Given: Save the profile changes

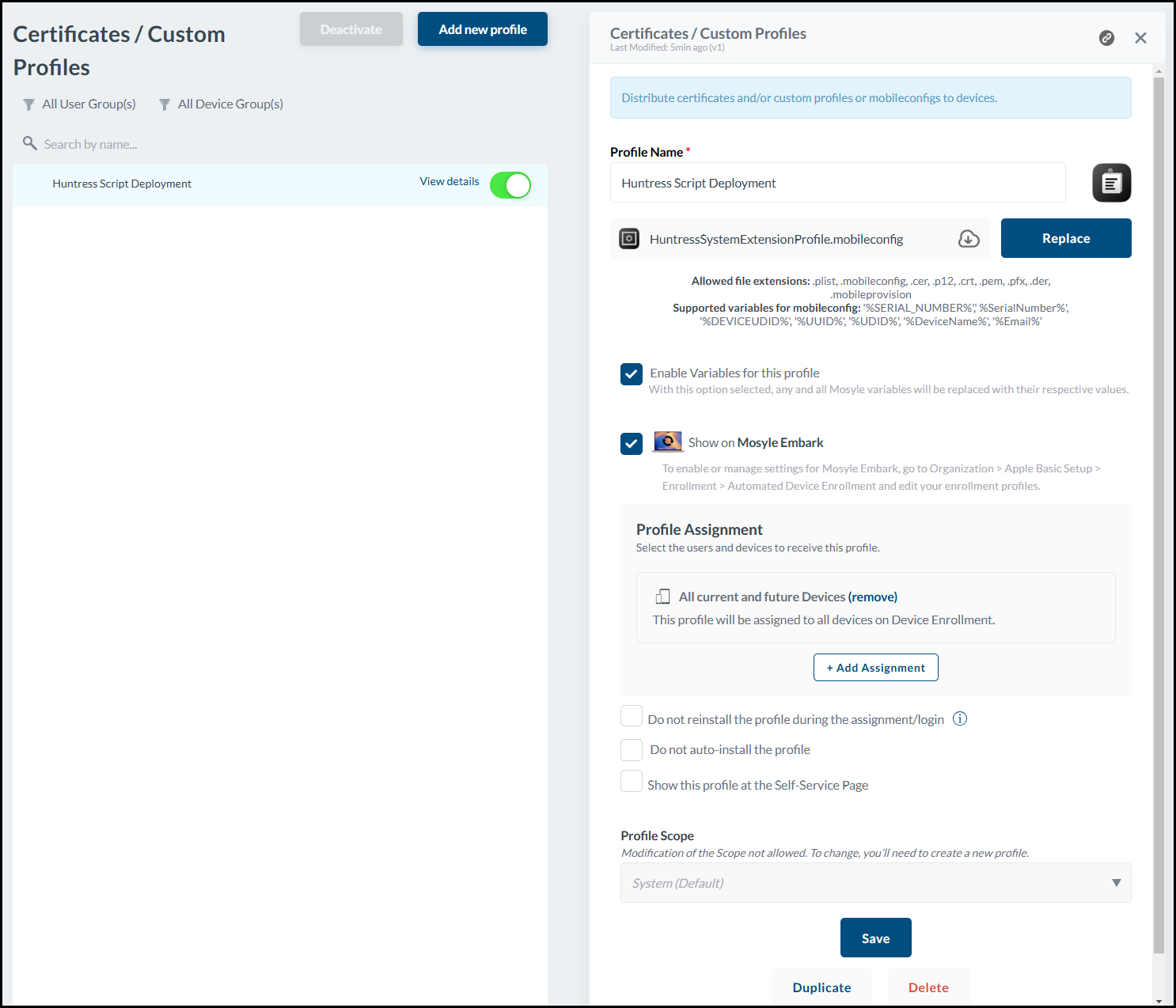Looking at the screenshot, I should pyautogui.click(x=876, y=938).
